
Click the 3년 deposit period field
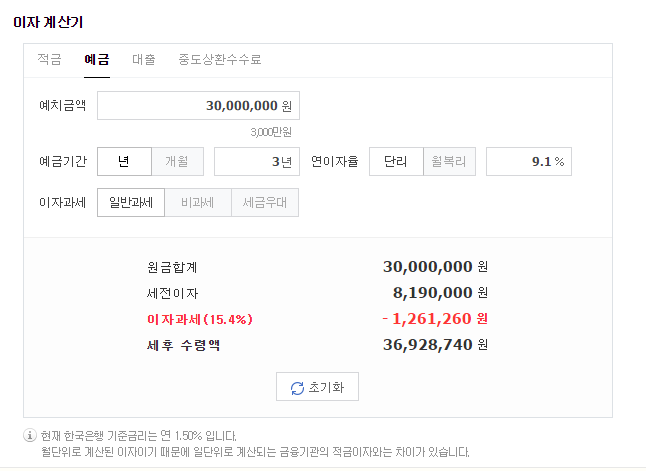click(257, 162)
